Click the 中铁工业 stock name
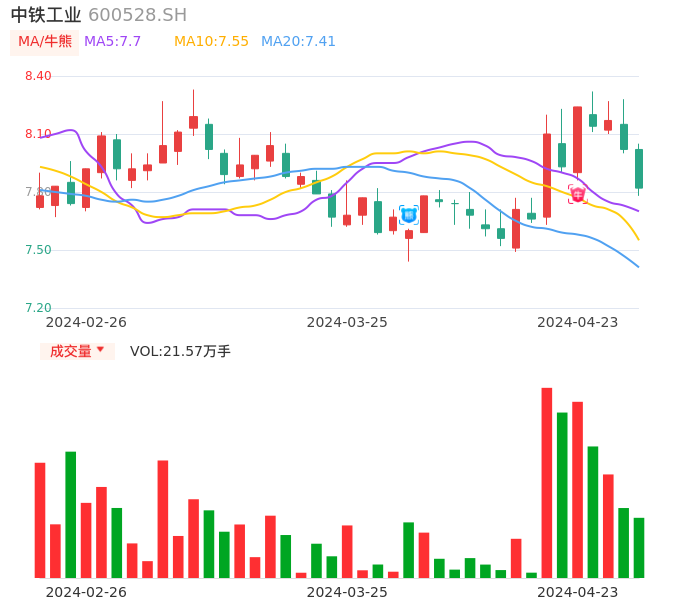This screenshot has height=606, width=686. 46,15
